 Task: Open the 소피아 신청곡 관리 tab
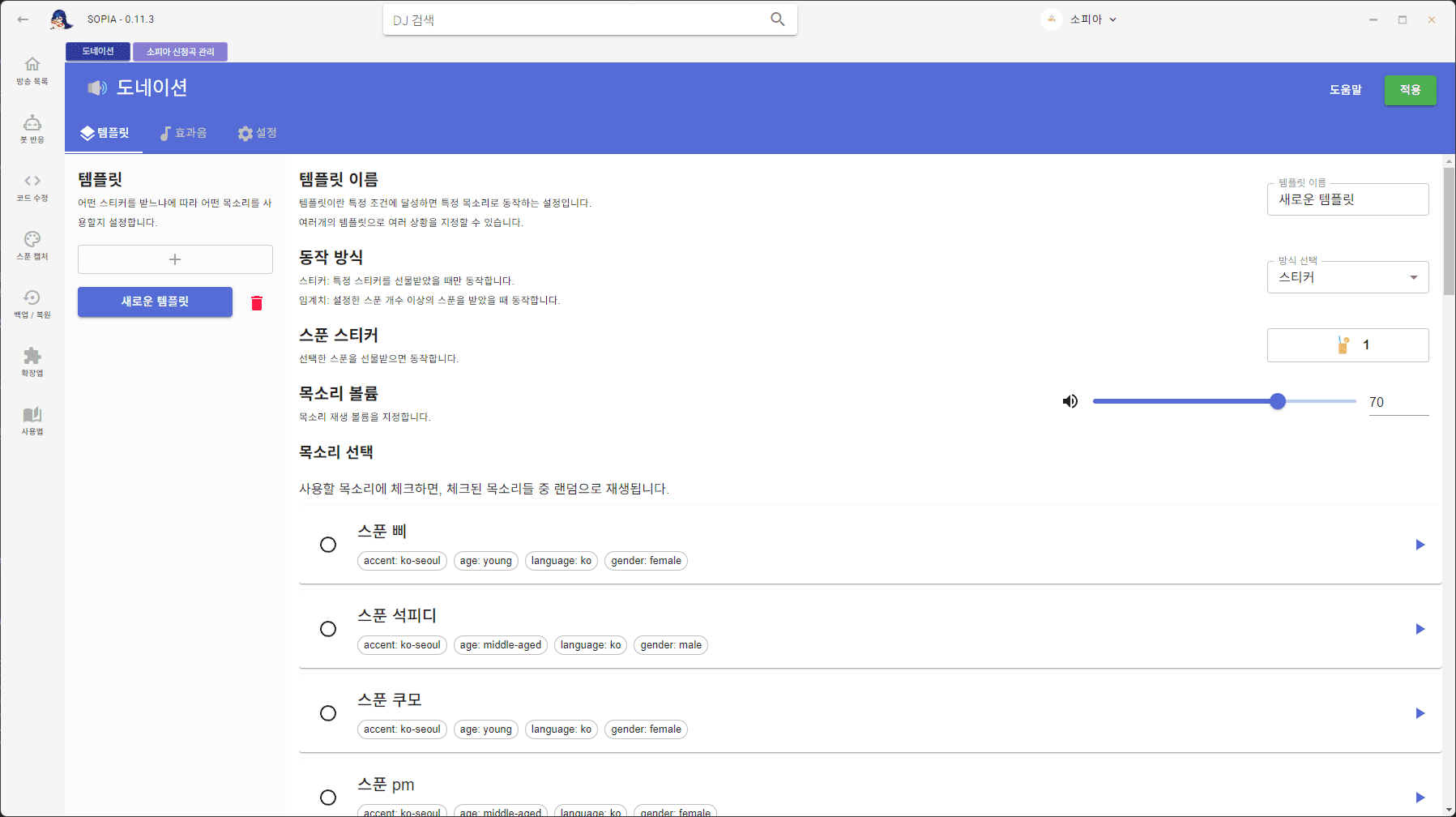(x=180, y=52)
